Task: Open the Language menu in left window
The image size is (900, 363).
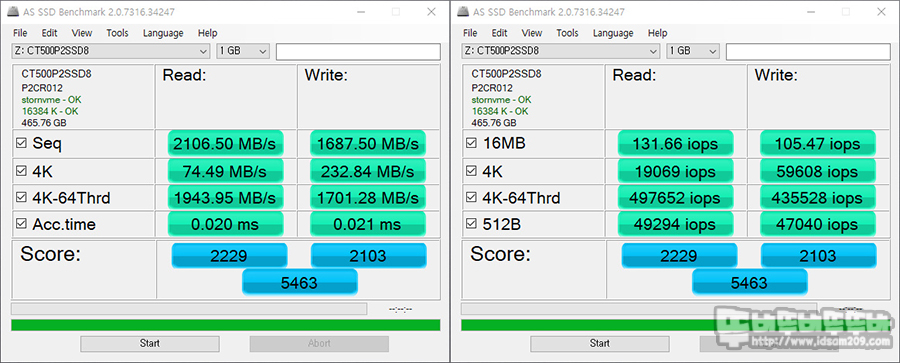Action: point(163,33)
